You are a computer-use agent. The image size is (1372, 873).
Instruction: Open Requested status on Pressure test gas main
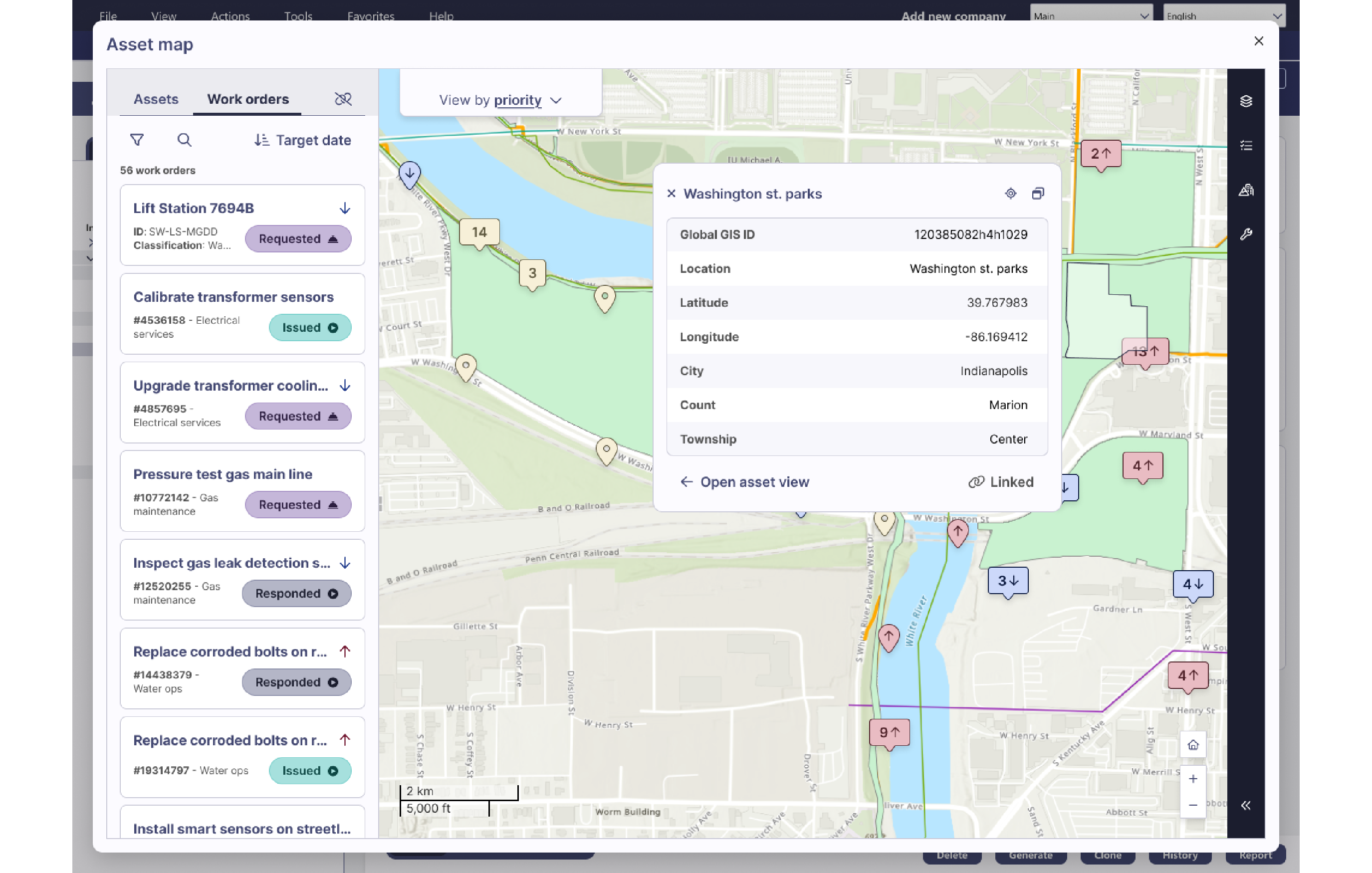(x=298, y=505)
